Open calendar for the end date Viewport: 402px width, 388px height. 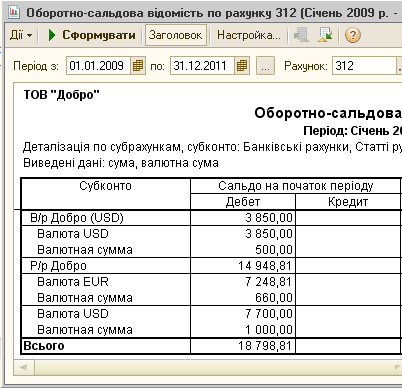coord(242,66)
